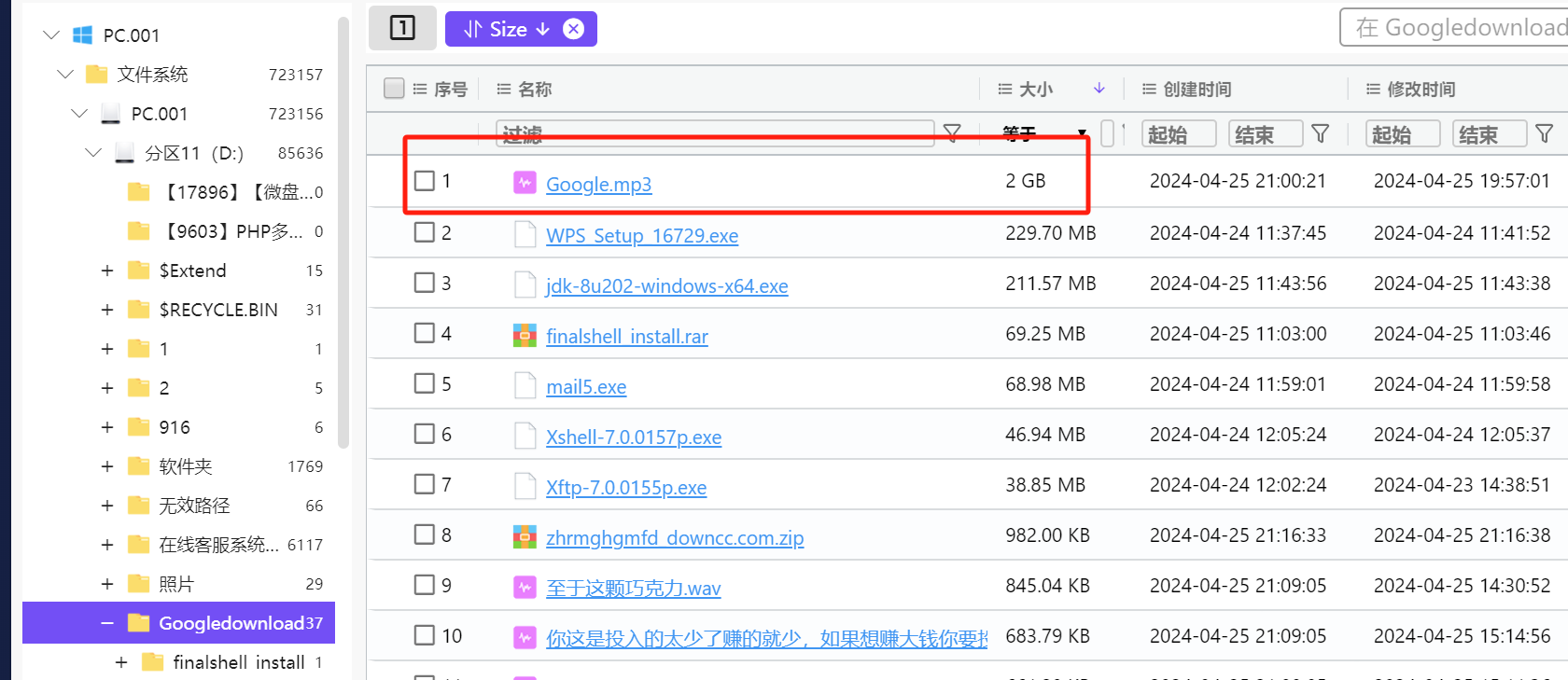Click the 序号 column menu icon

click(x=420, y=90)
